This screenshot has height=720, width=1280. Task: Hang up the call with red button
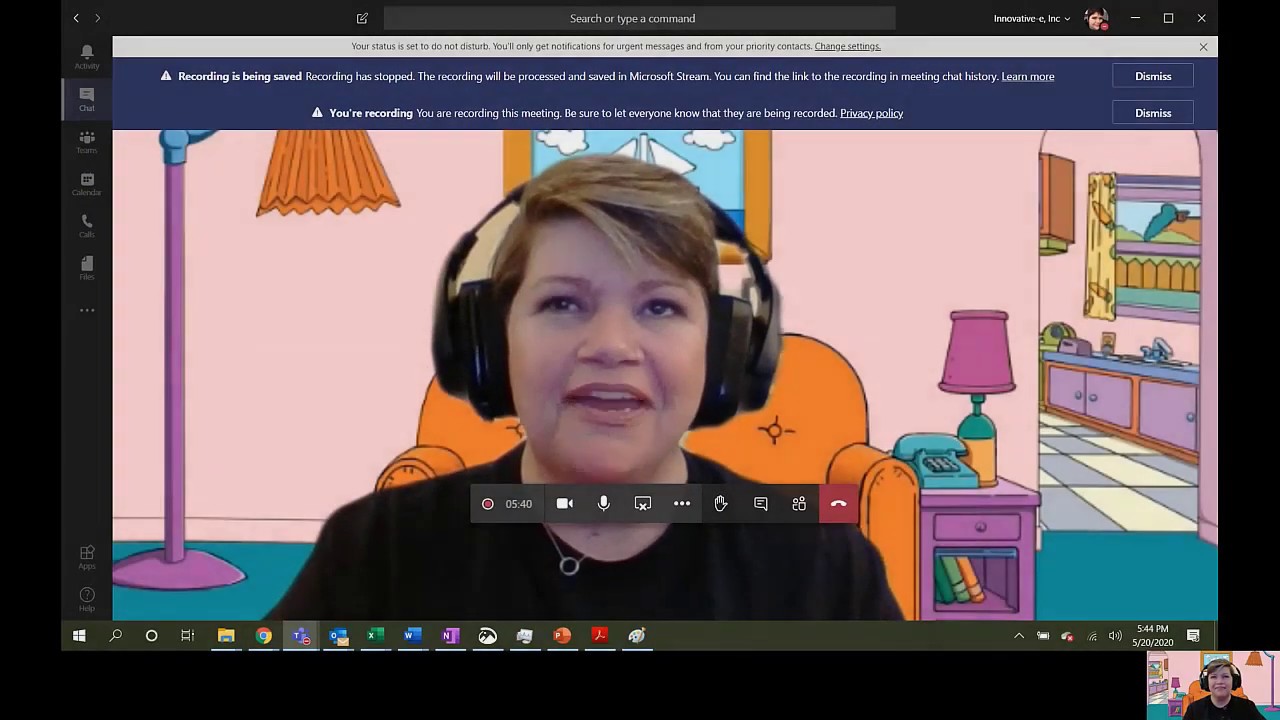[x=839, y=504]
